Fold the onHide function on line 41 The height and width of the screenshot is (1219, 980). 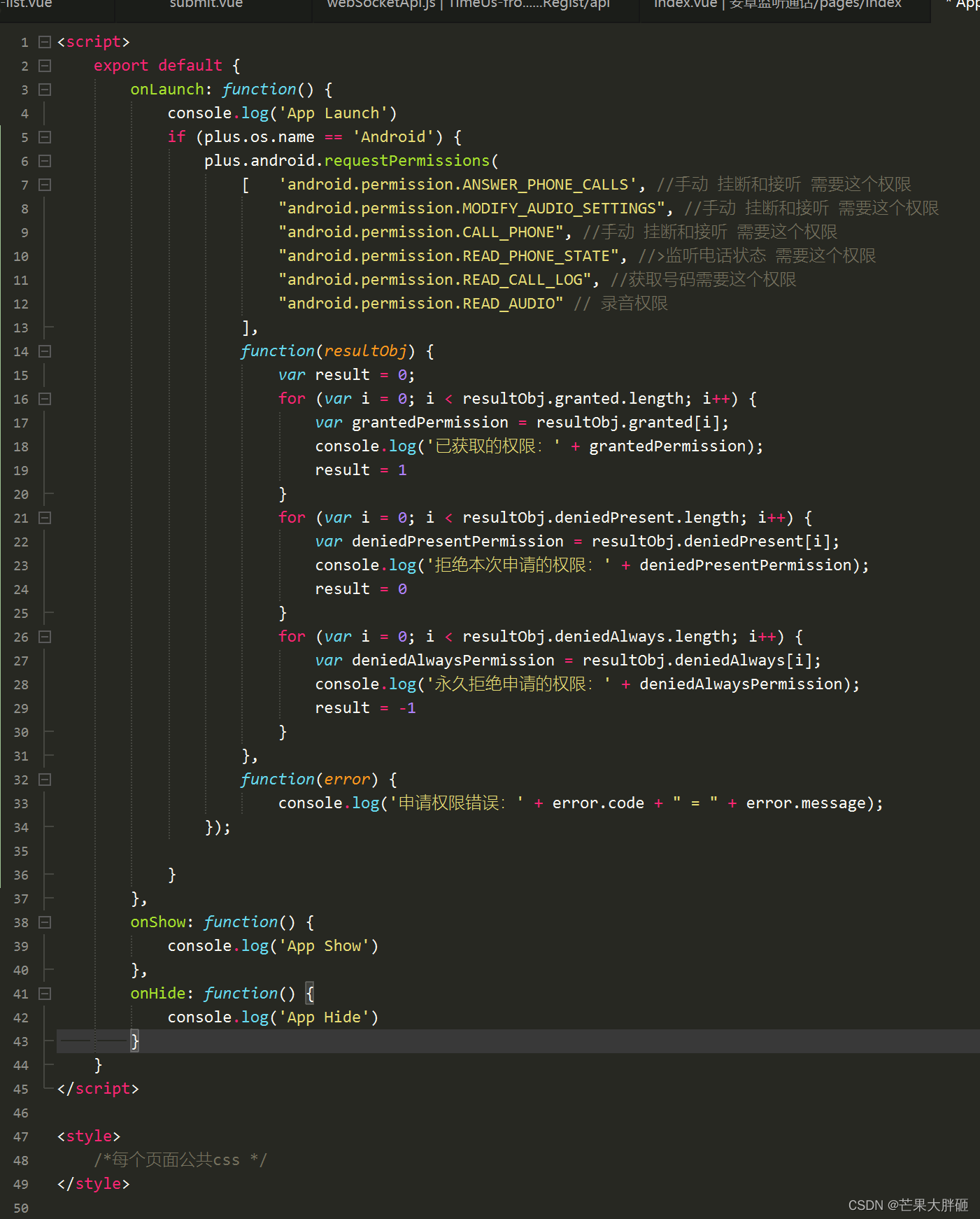pyautogui.click(x=45, y=994)
